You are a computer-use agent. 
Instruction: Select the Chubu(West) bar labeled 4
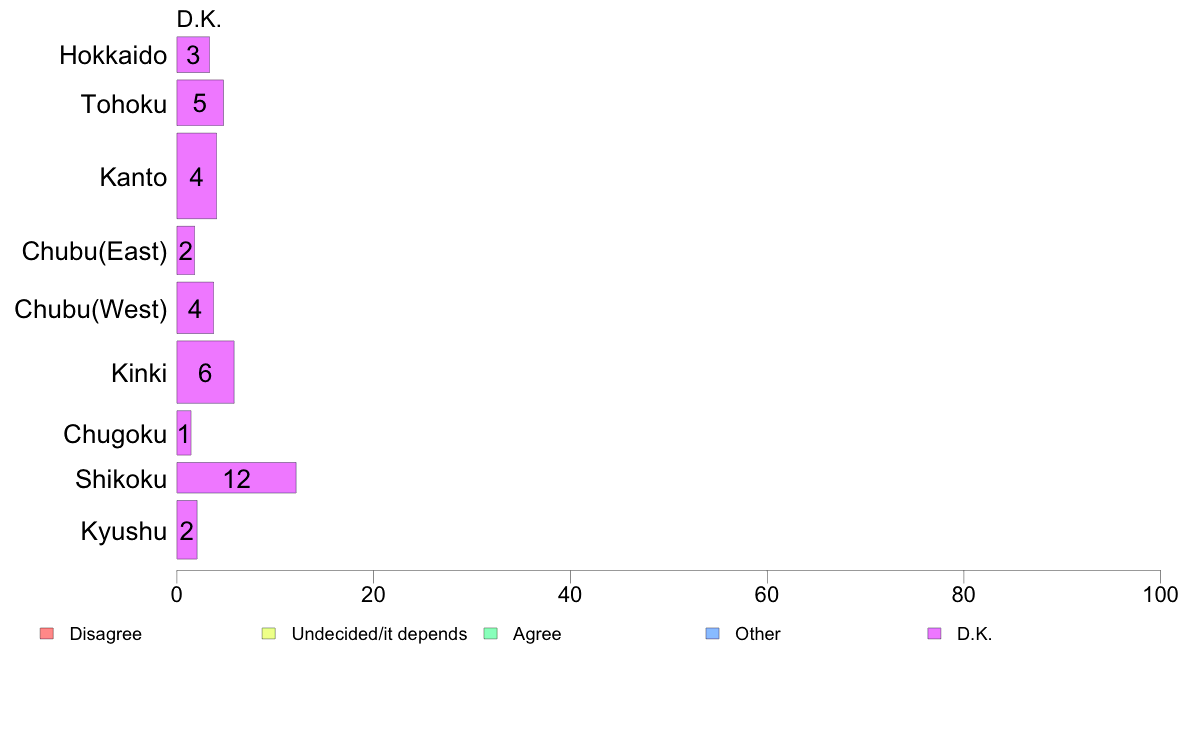tap(195, 308)
